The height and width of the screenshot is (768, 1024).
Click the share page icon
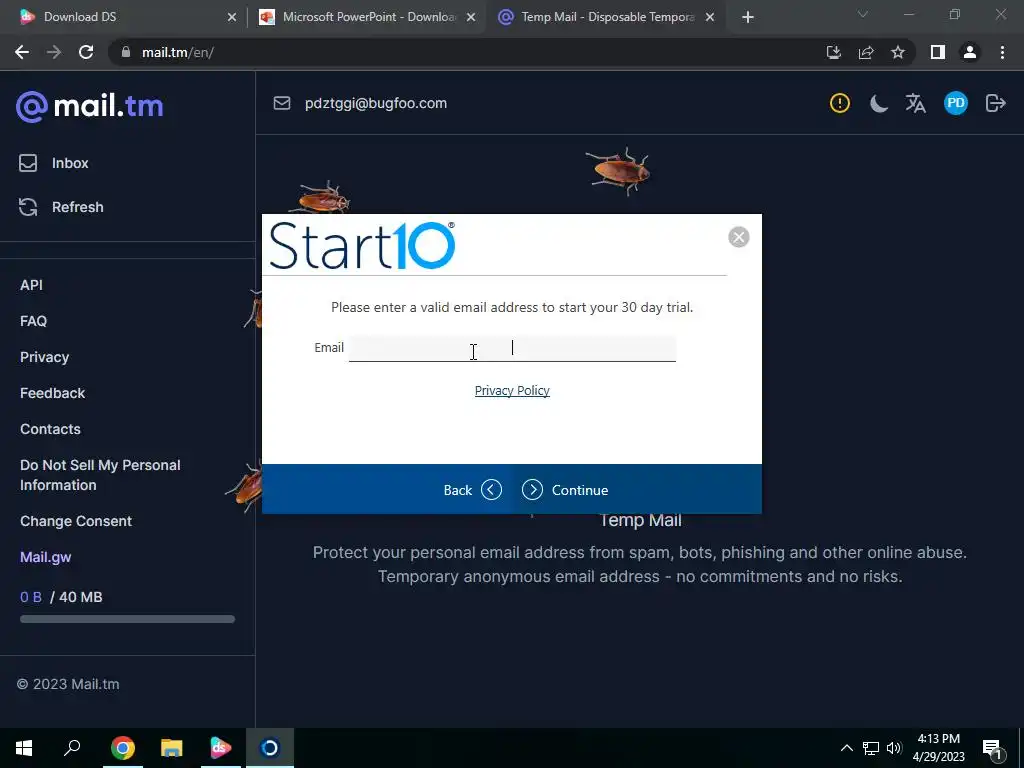(x=866, y=52)
